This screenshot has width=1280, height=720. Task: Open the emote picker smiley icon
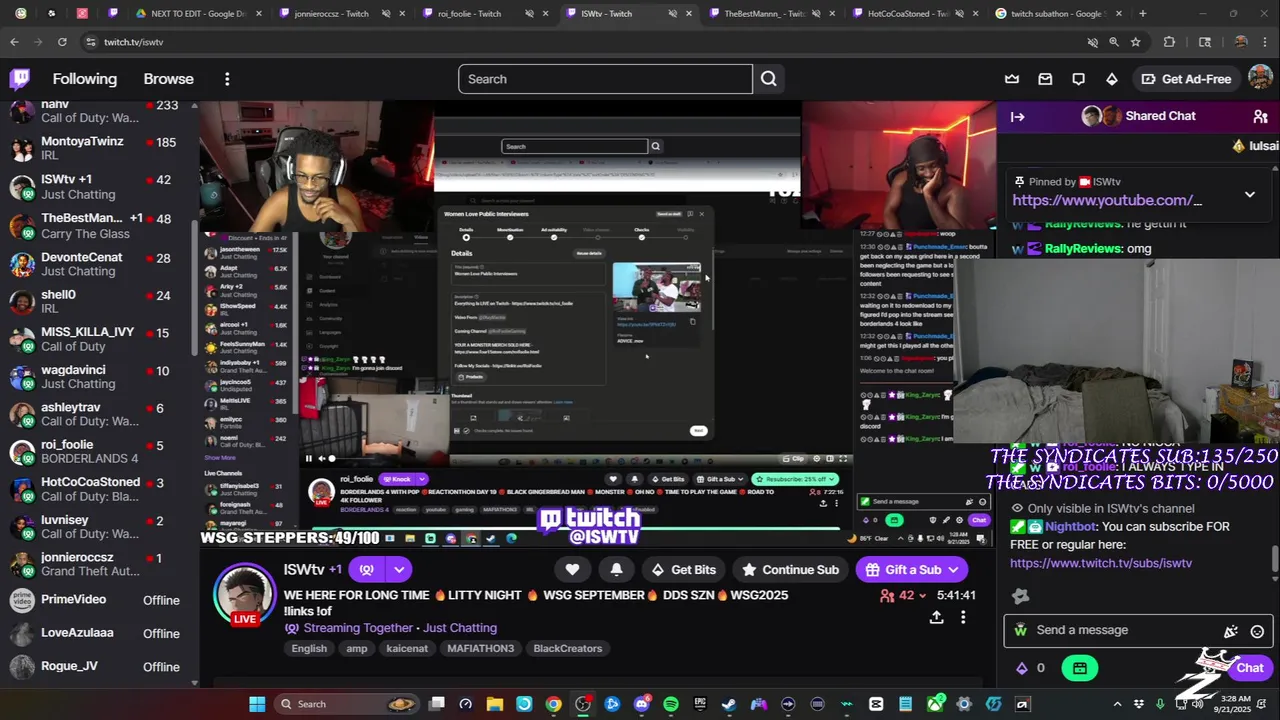click(x=1257, y=631)
